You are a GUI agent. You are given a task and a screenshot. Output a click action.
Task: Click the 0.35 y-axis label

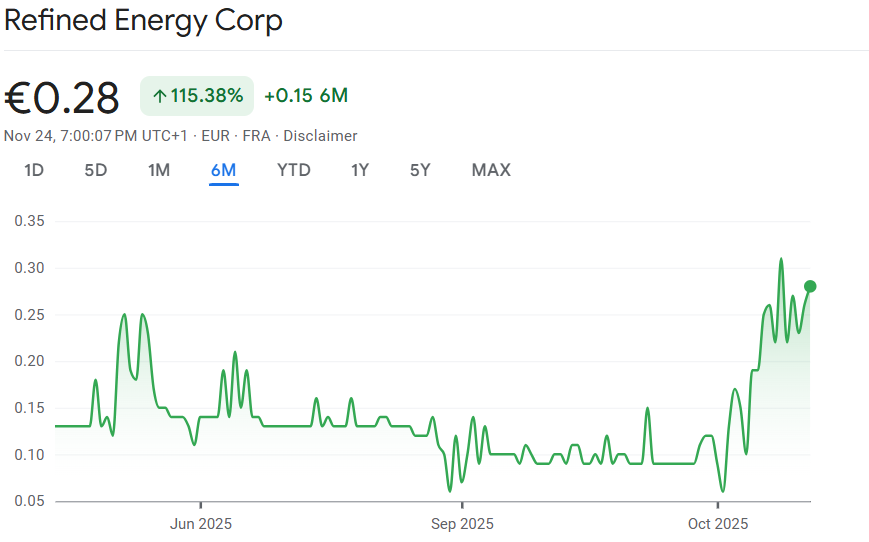click(29, 221)
